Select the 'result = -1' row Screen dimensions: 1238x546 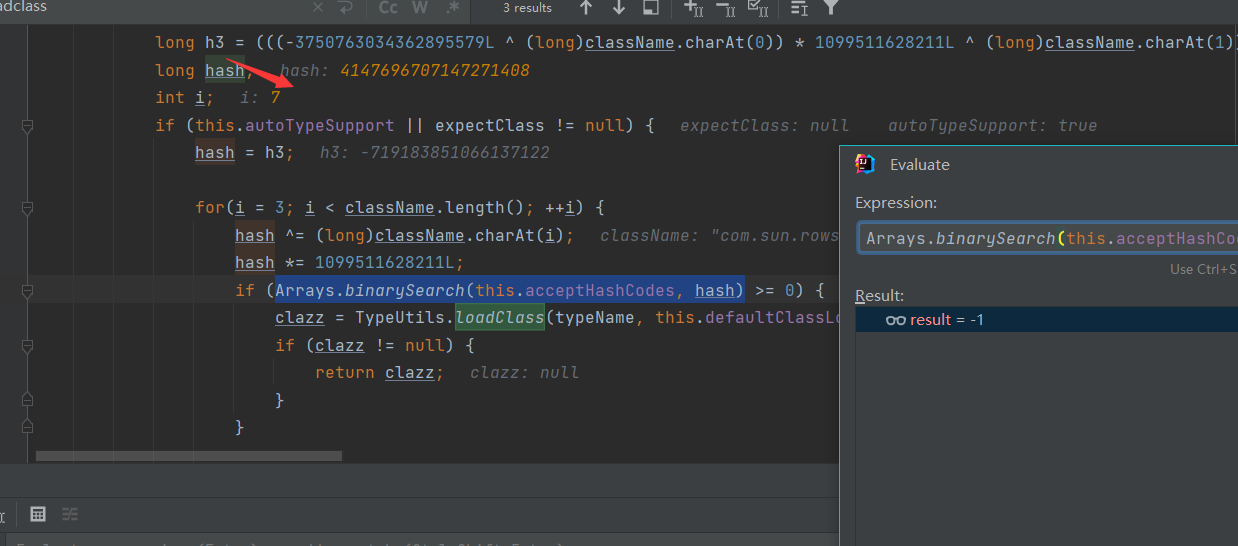pyautogui.click(x=1047, y=320)
